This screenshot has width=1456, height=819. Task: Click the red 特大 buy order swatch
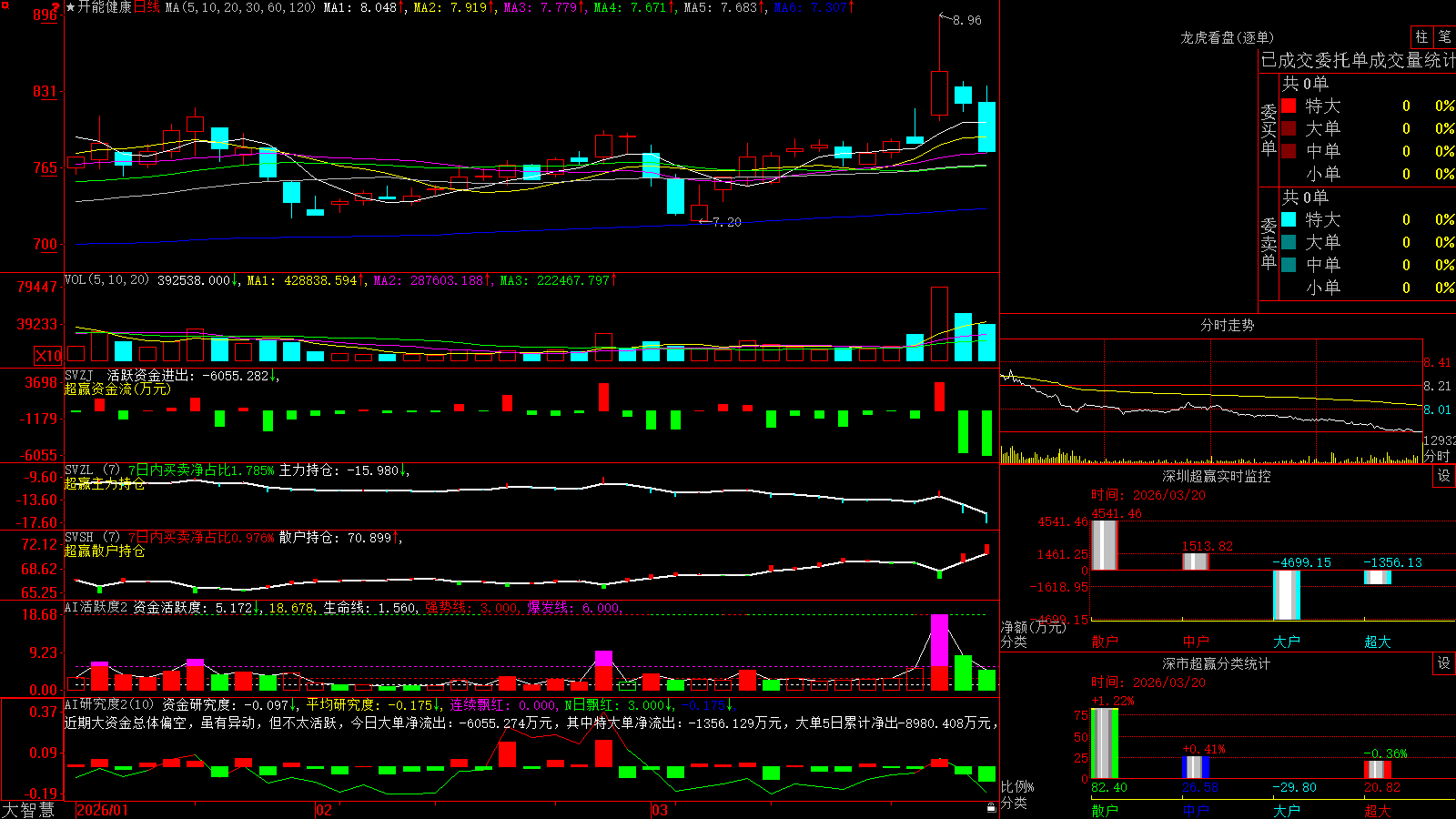[1289, 106]
